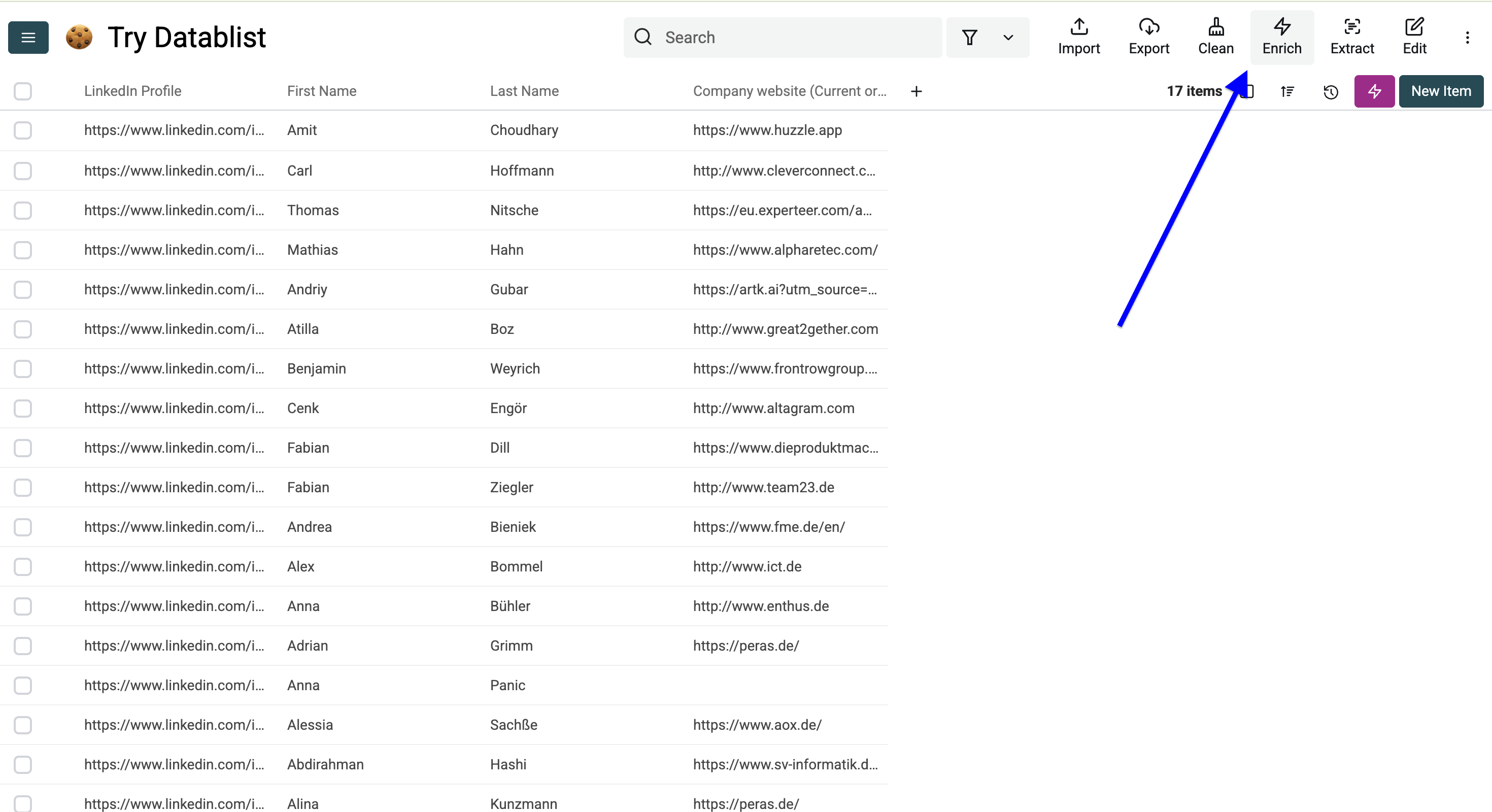Click the aox.de website cell
This screenshot has width=1492, height=812.
[757, 725]
